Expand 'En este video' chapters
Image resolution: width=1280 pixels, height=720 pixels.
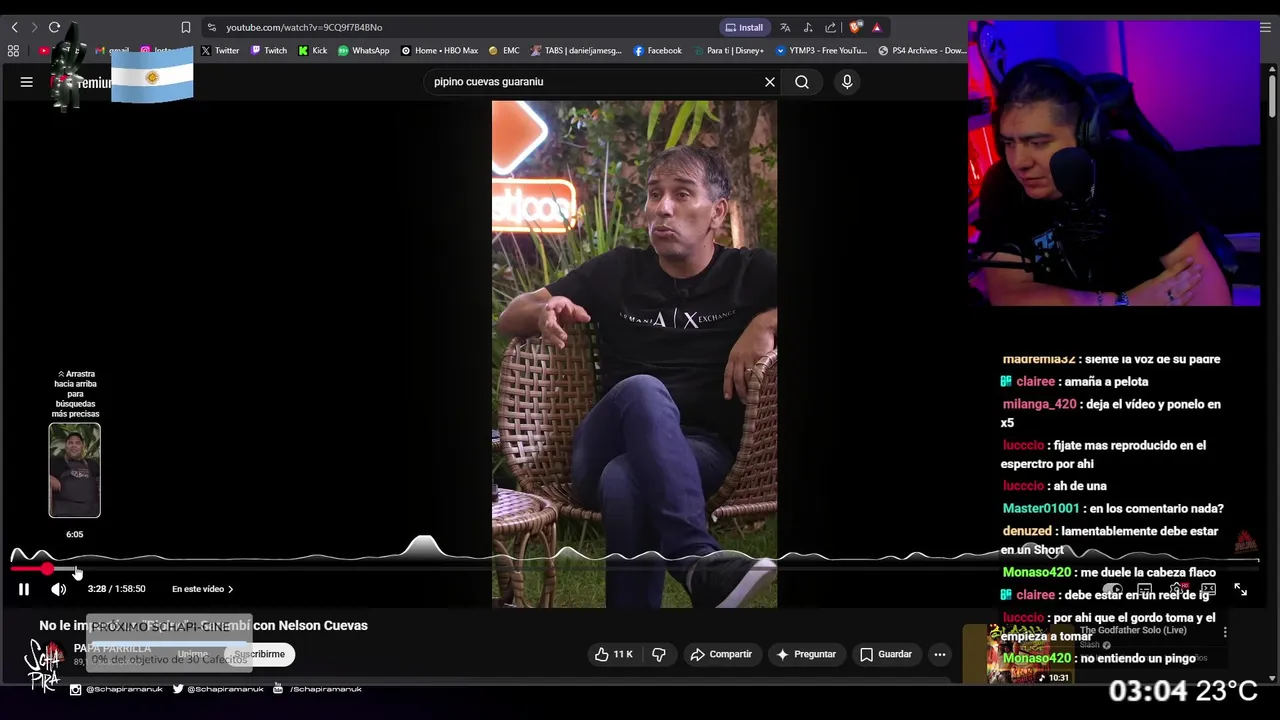coord(202,589)
